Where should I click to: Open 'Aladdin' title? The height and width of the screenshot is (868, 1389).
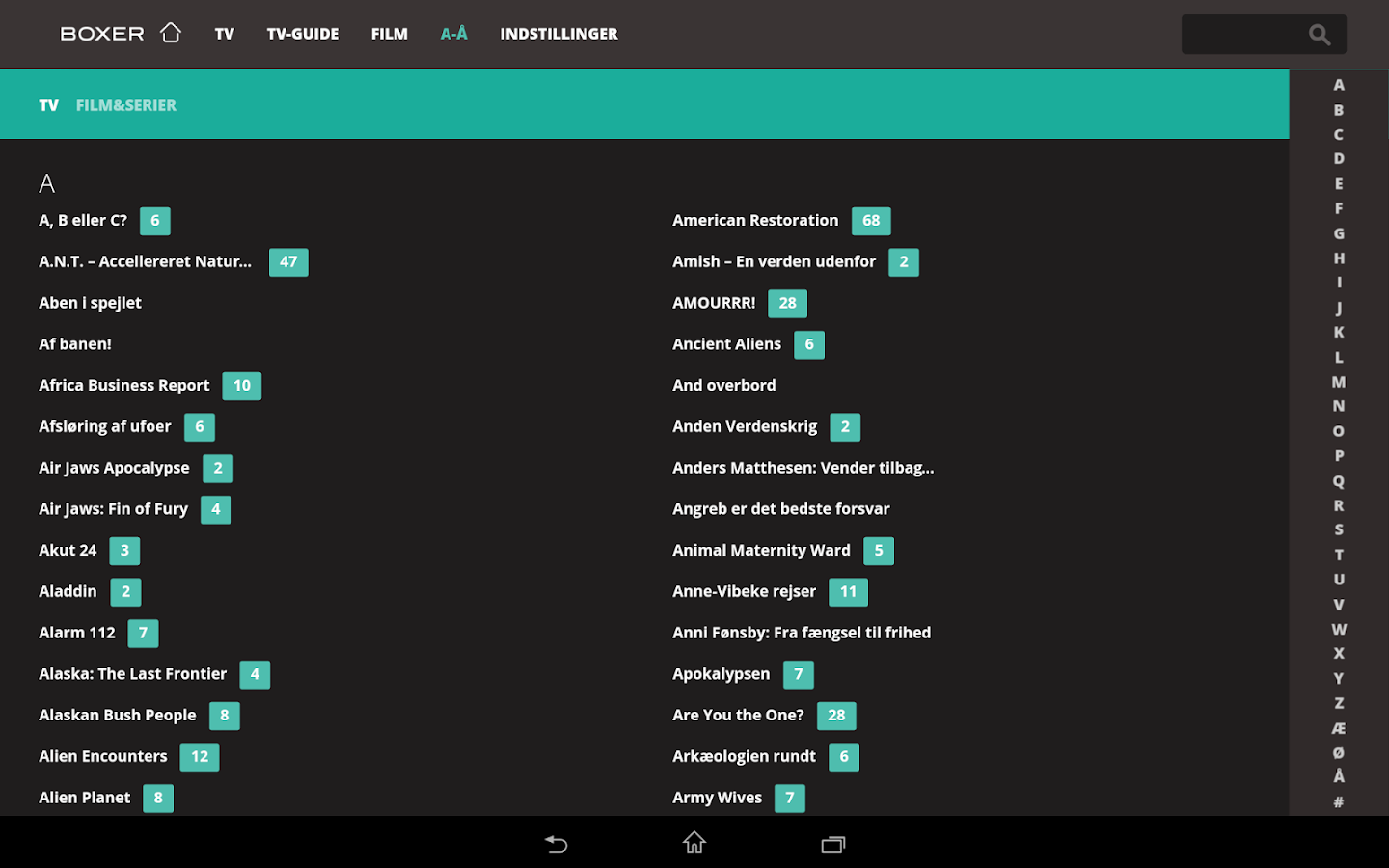tap(68, 592)
